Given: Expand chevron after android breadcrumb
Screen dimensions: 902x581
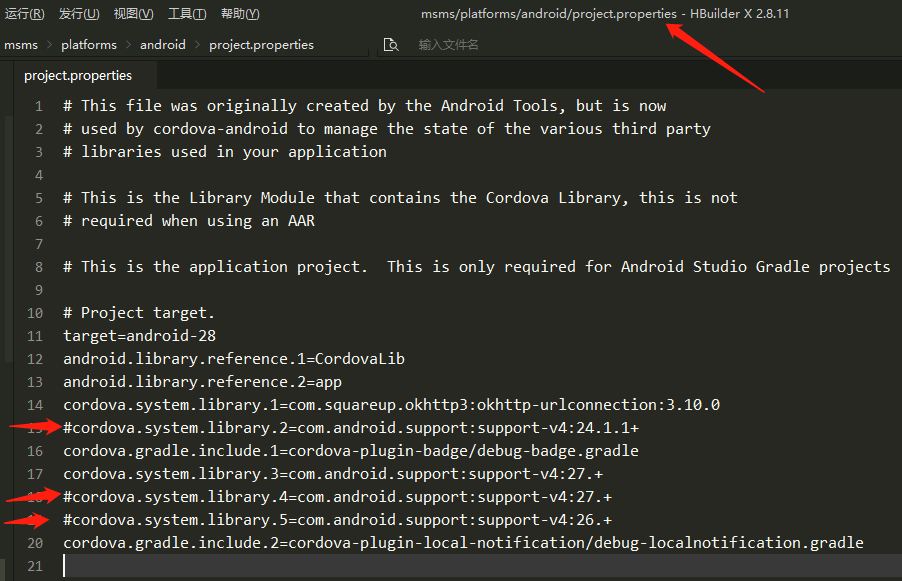Looking at the screenshot, I should point(197,45).
